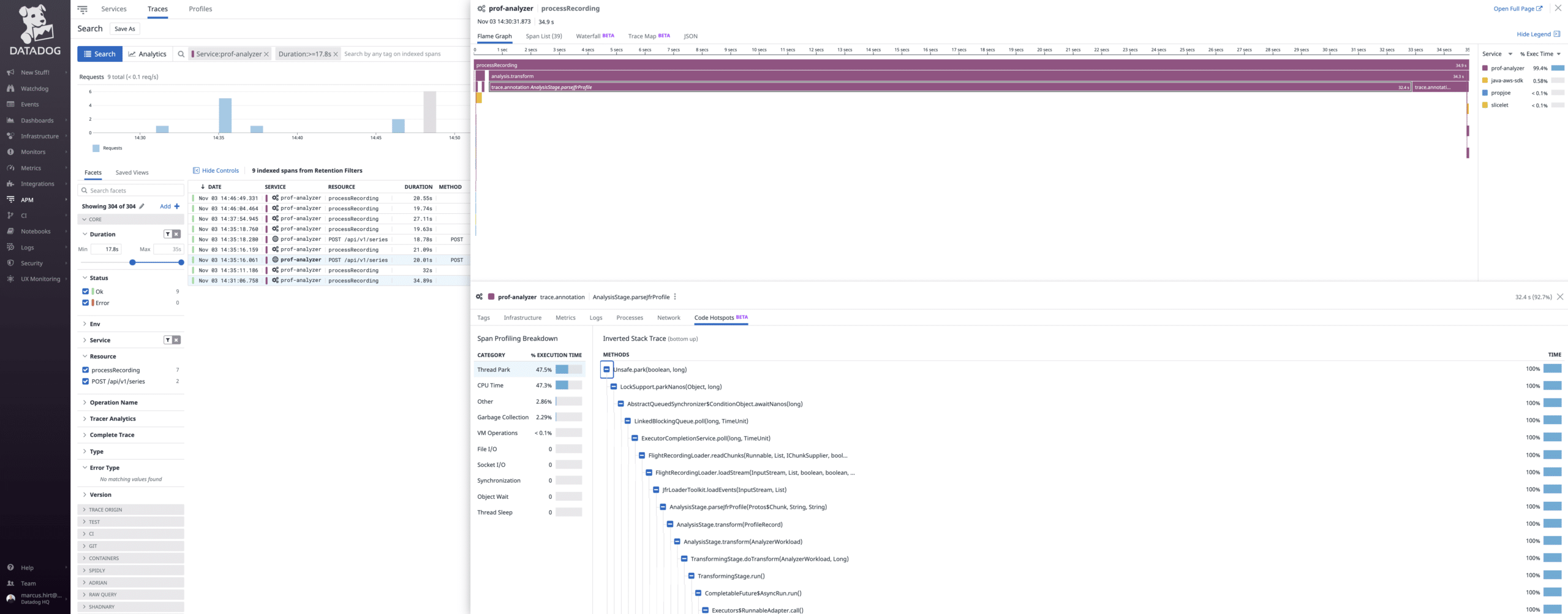Uncheck the processRecording resource checkbox
The width and height of the screenshot is (1568, 614).
[x=85, y=370]
